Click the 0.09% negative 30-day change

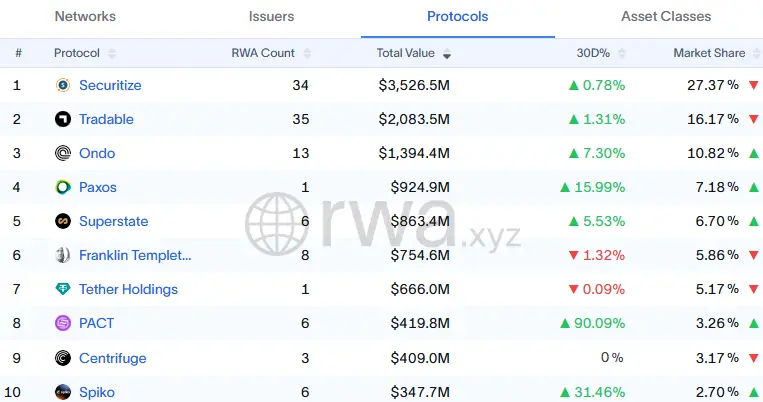point(604,289)
